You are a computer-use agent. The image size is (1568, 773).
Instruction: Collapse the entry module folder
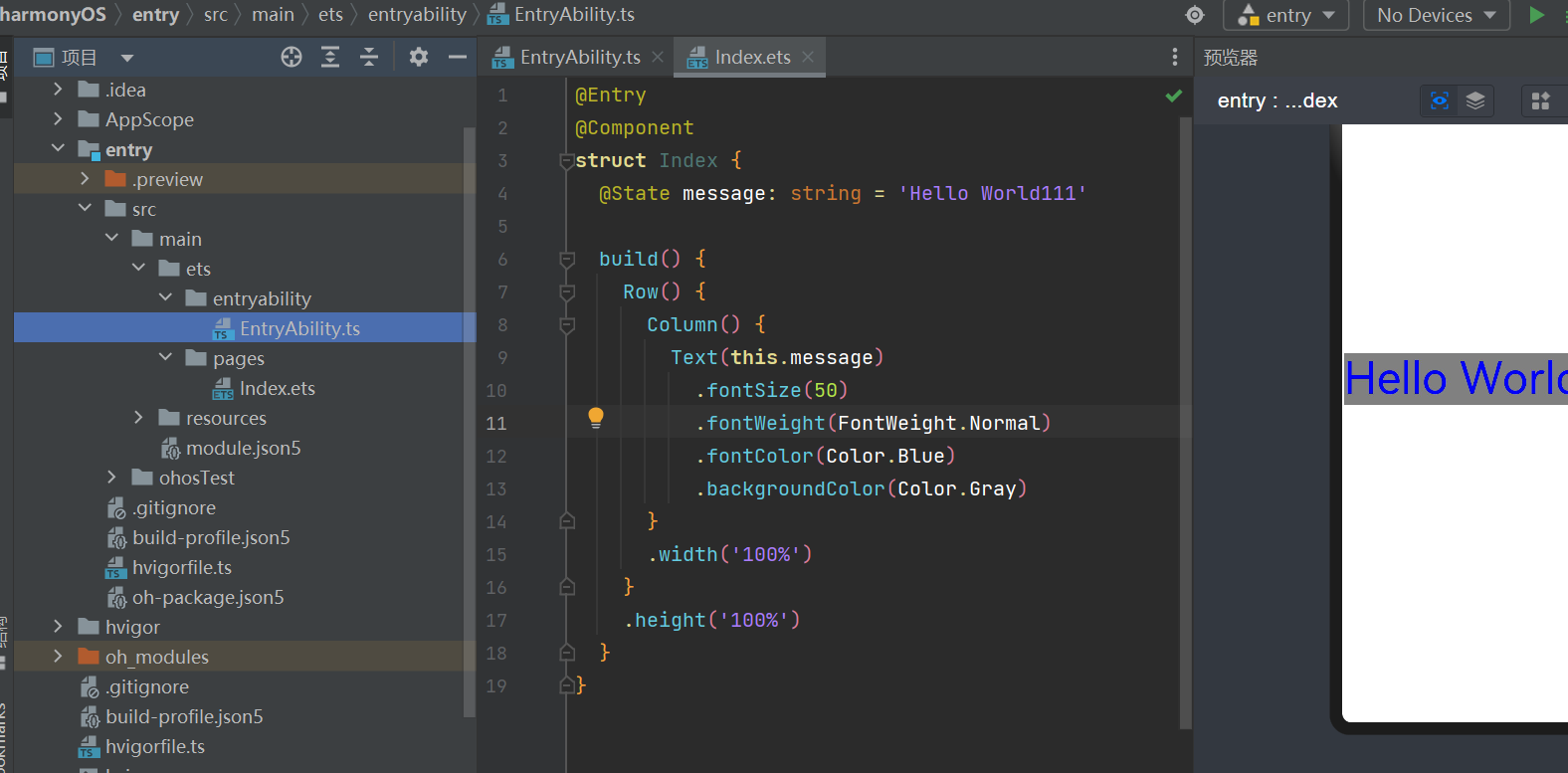58,149
